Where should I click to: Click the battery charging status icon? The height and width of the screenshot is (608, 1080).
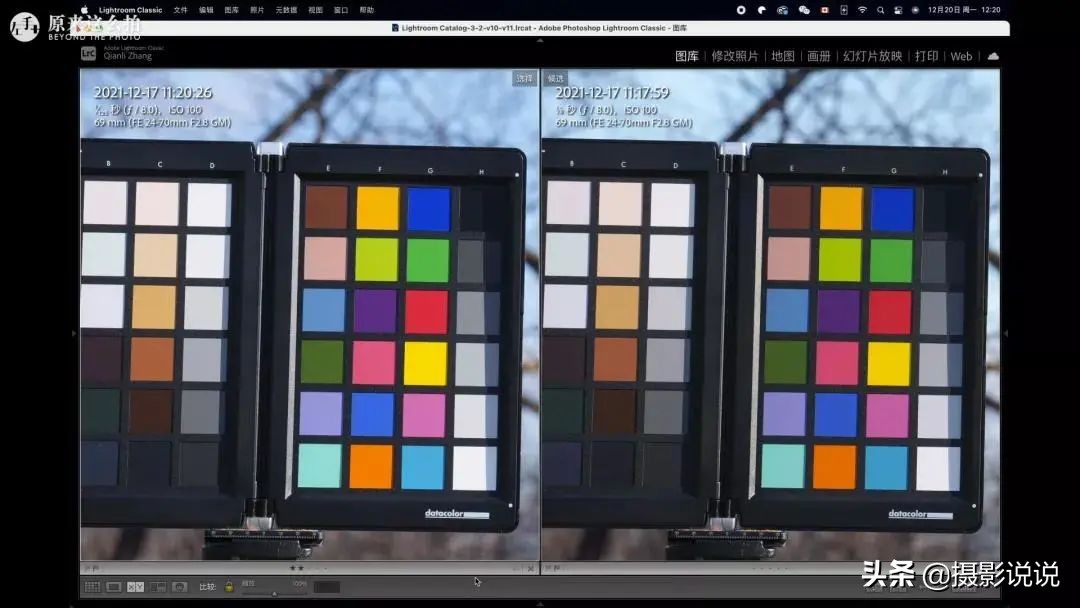844,10
